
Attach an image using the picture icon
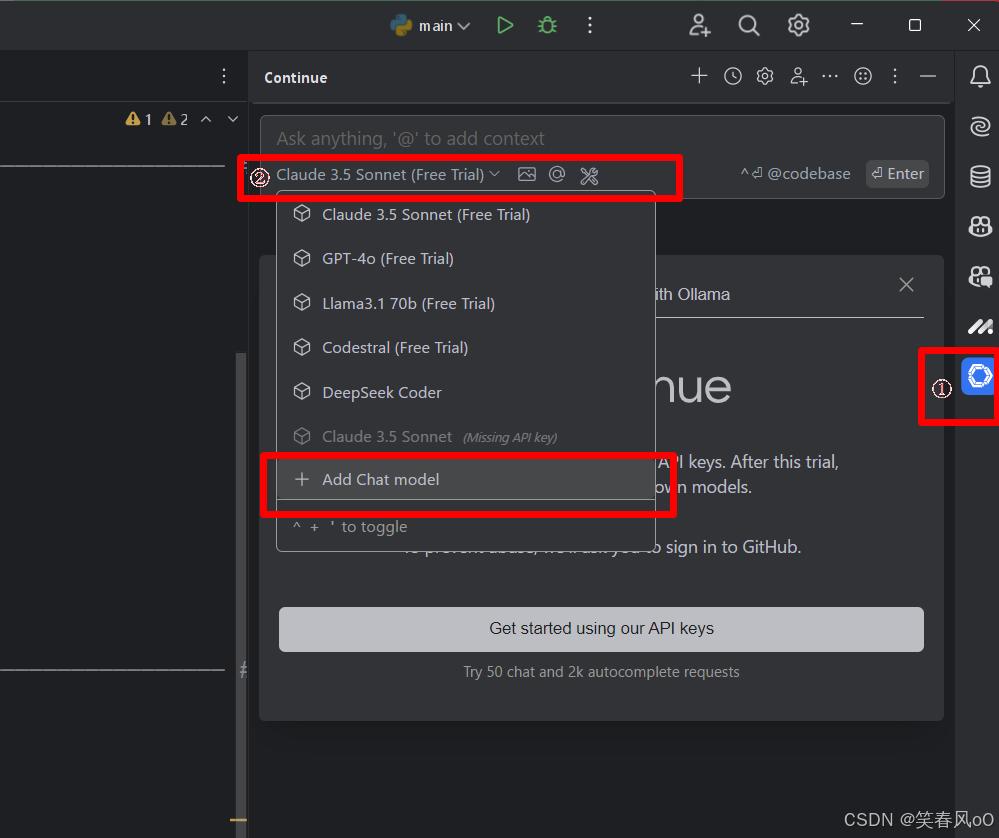[527, 175]
